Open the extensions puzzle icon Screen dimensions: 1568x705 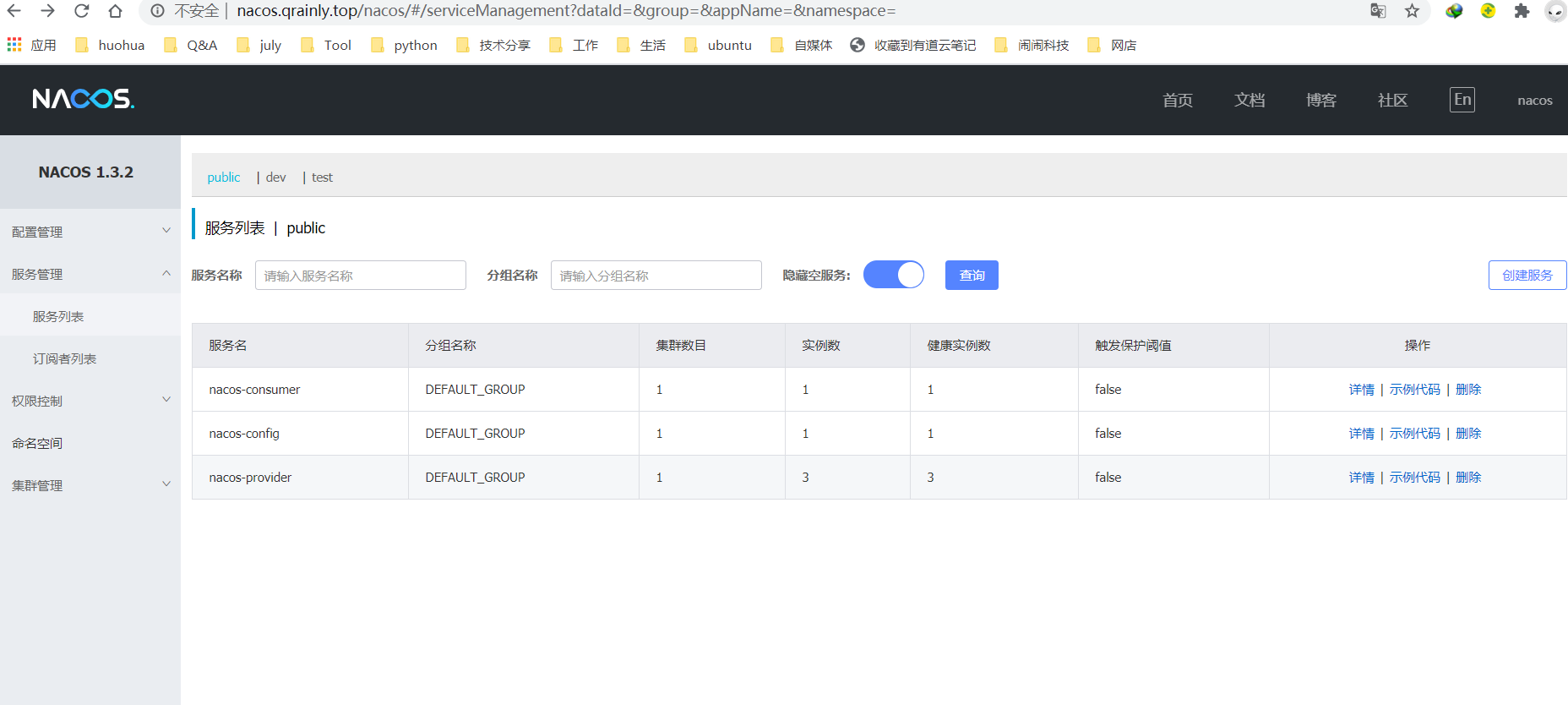1522,11
